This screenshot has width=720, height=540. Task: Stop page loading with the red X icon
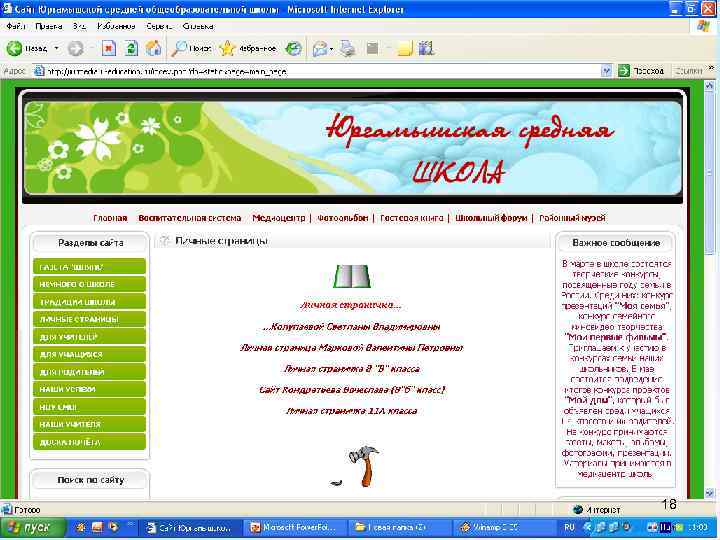coord(108,48)
